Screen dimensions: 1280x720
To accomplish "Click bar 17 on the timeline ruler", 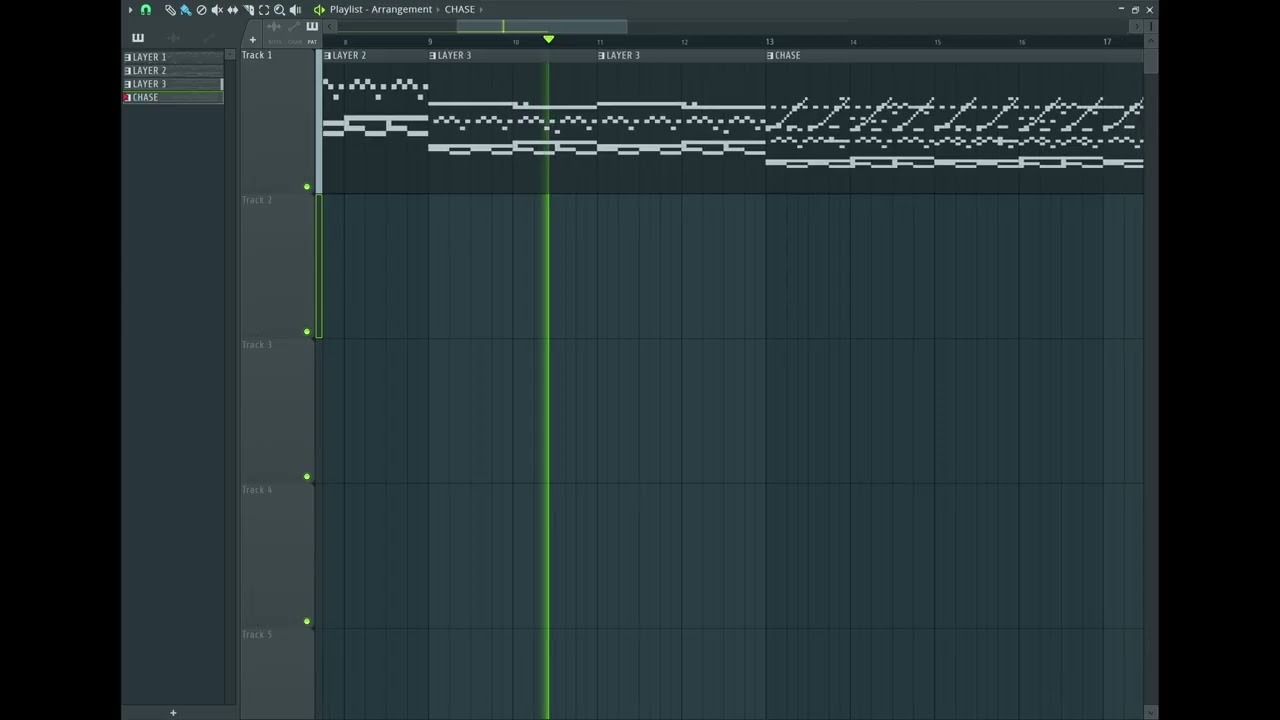I will (x=1107, y=41).
